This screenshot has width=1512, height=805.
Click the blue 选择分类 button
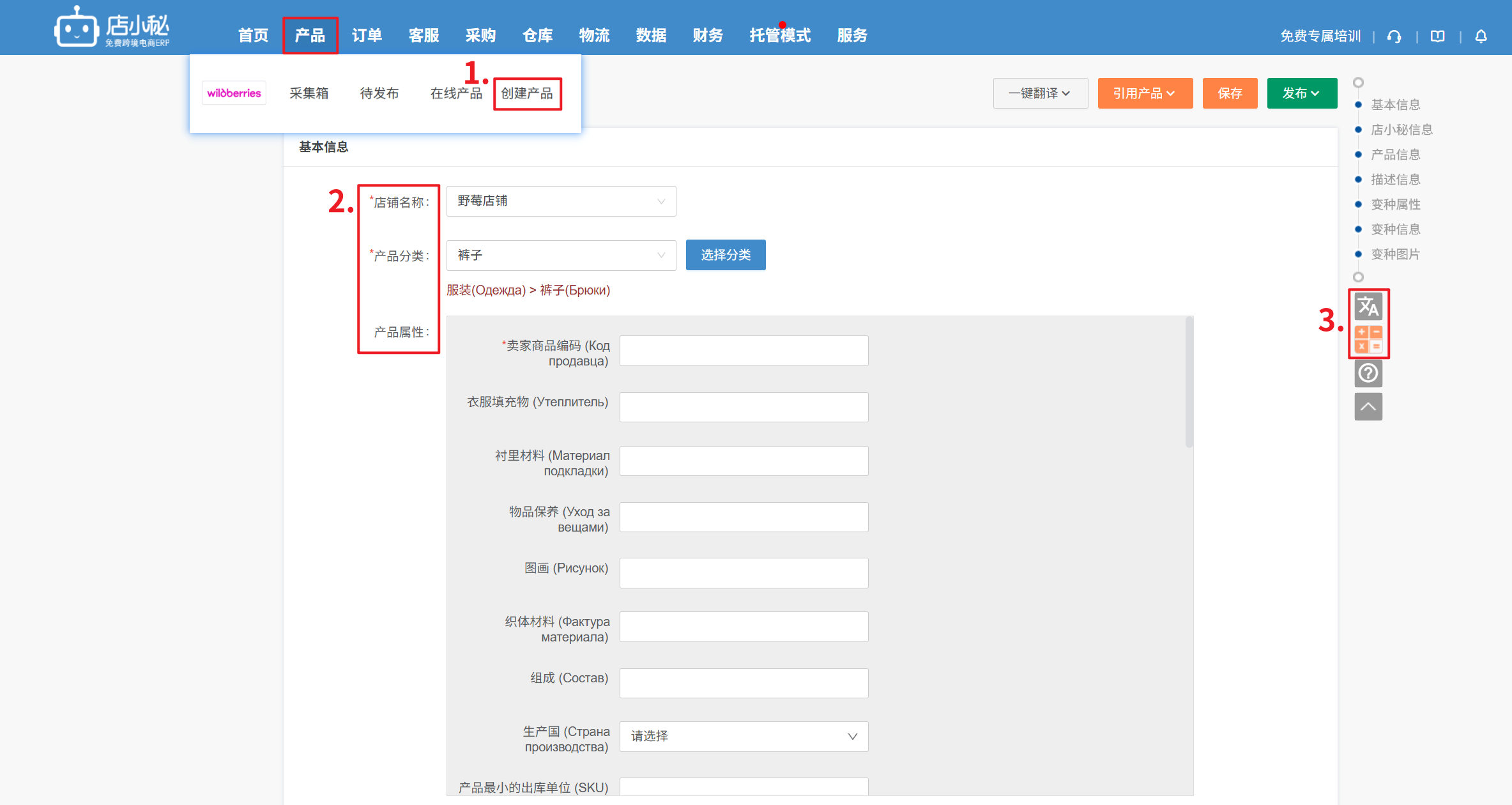point(725,255)
